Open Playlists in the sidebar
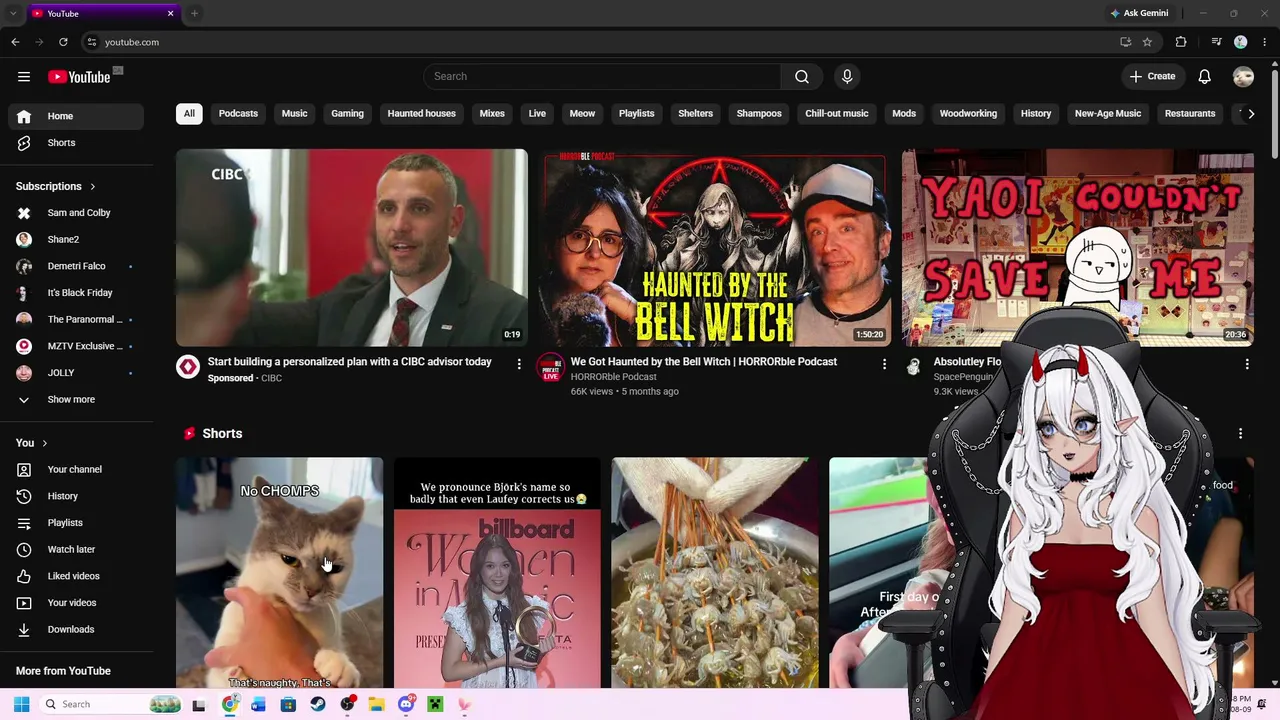1280x720 pixels. point(76,523)
